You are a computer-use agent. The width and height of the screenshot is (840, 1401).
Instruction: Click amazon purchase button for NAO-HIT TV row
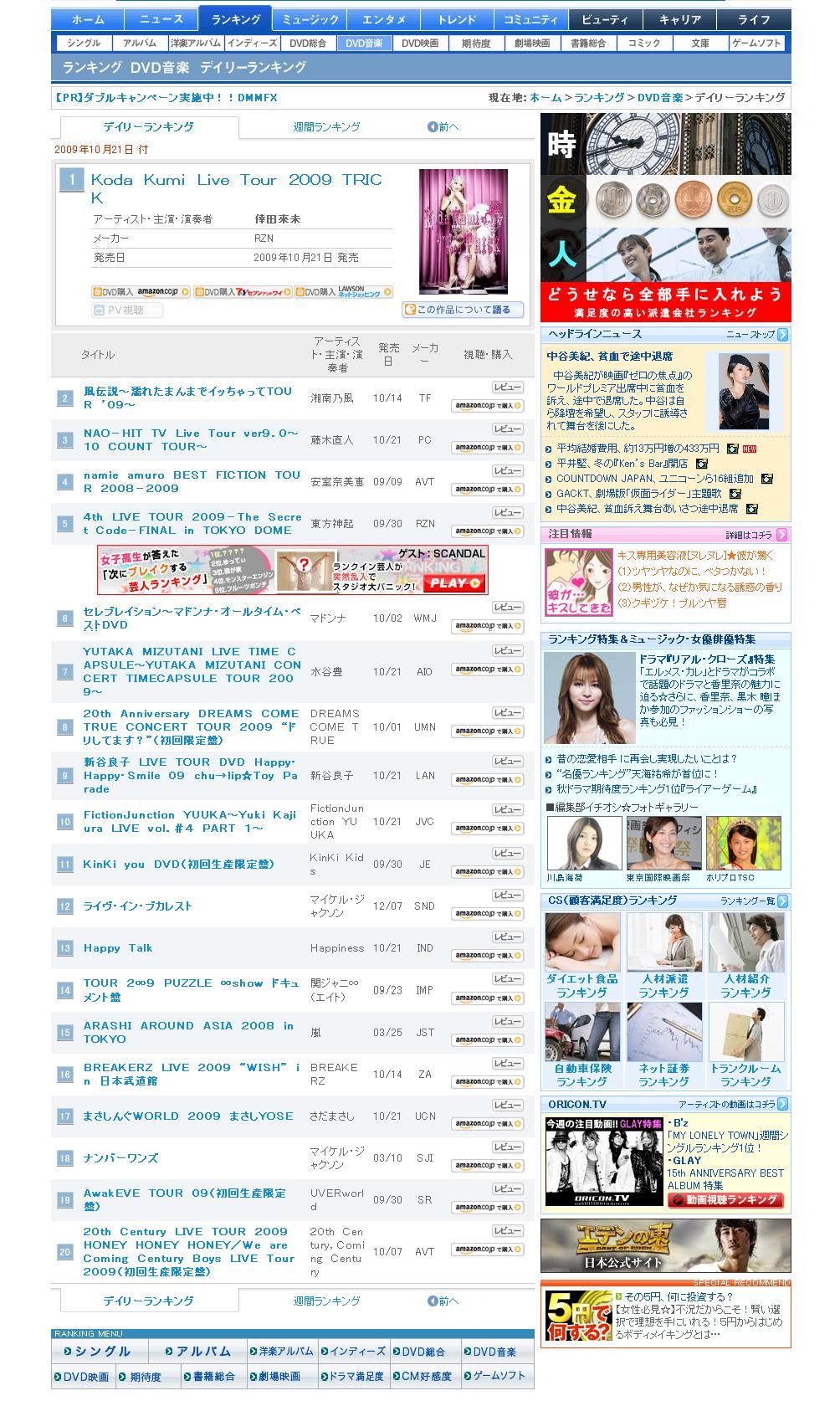(x=487, y=448)
